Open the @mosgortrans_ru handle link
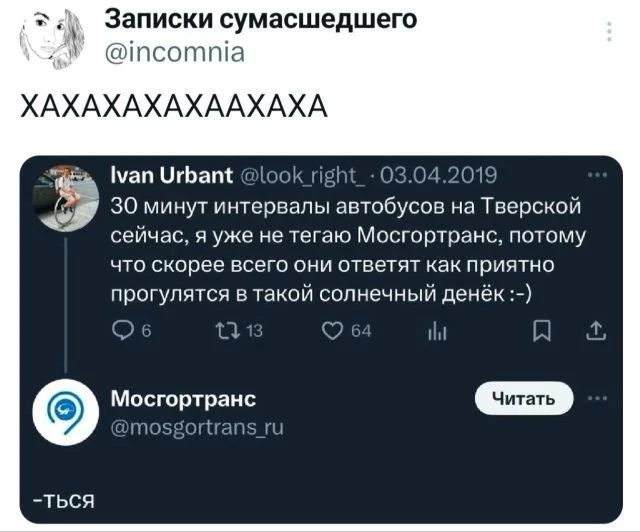The width and height of the screenshot is (640, 532). (197, 427)
